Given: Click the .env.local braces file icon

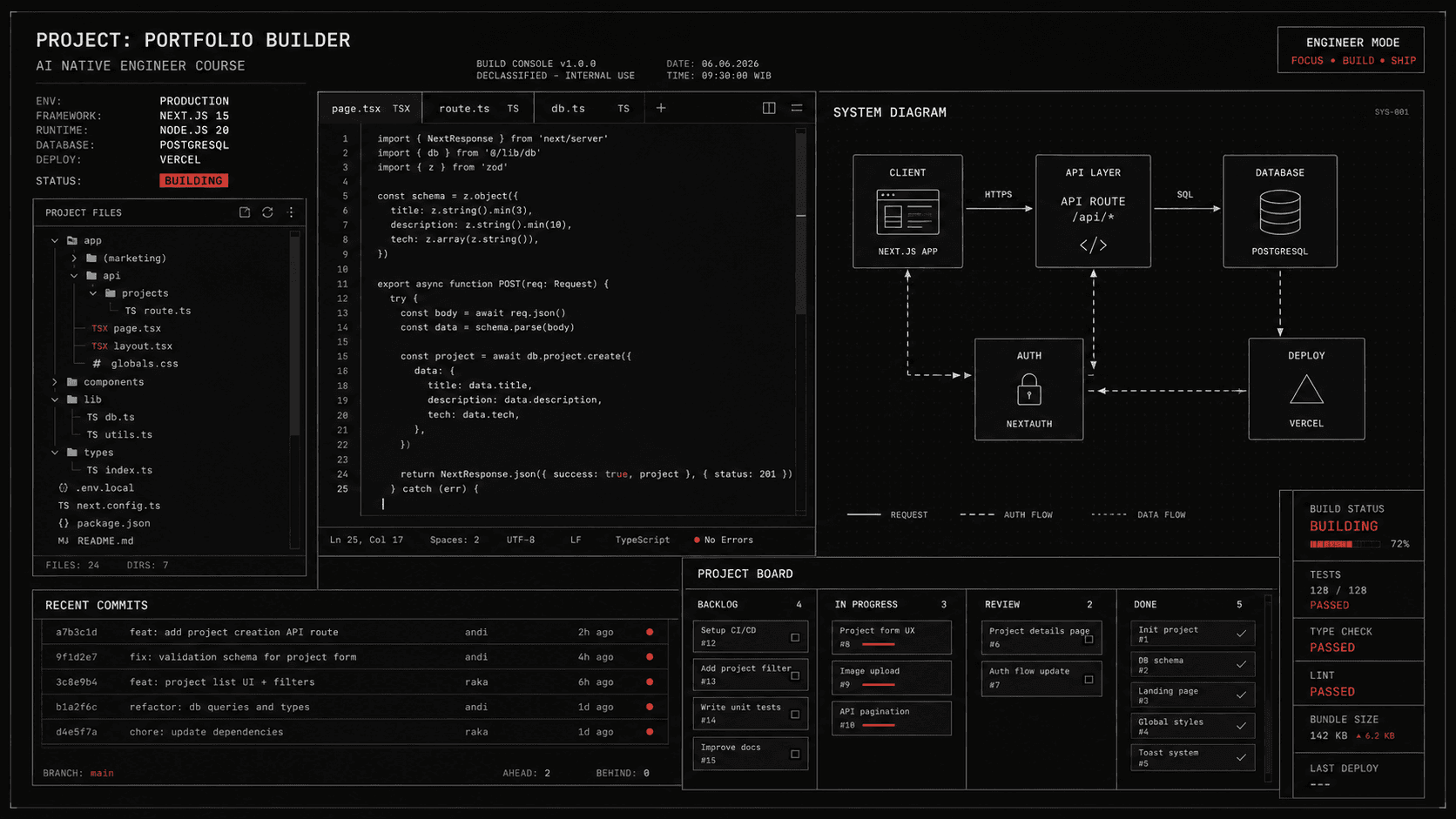Looking at the screenshot, I should tap(63, 488).
